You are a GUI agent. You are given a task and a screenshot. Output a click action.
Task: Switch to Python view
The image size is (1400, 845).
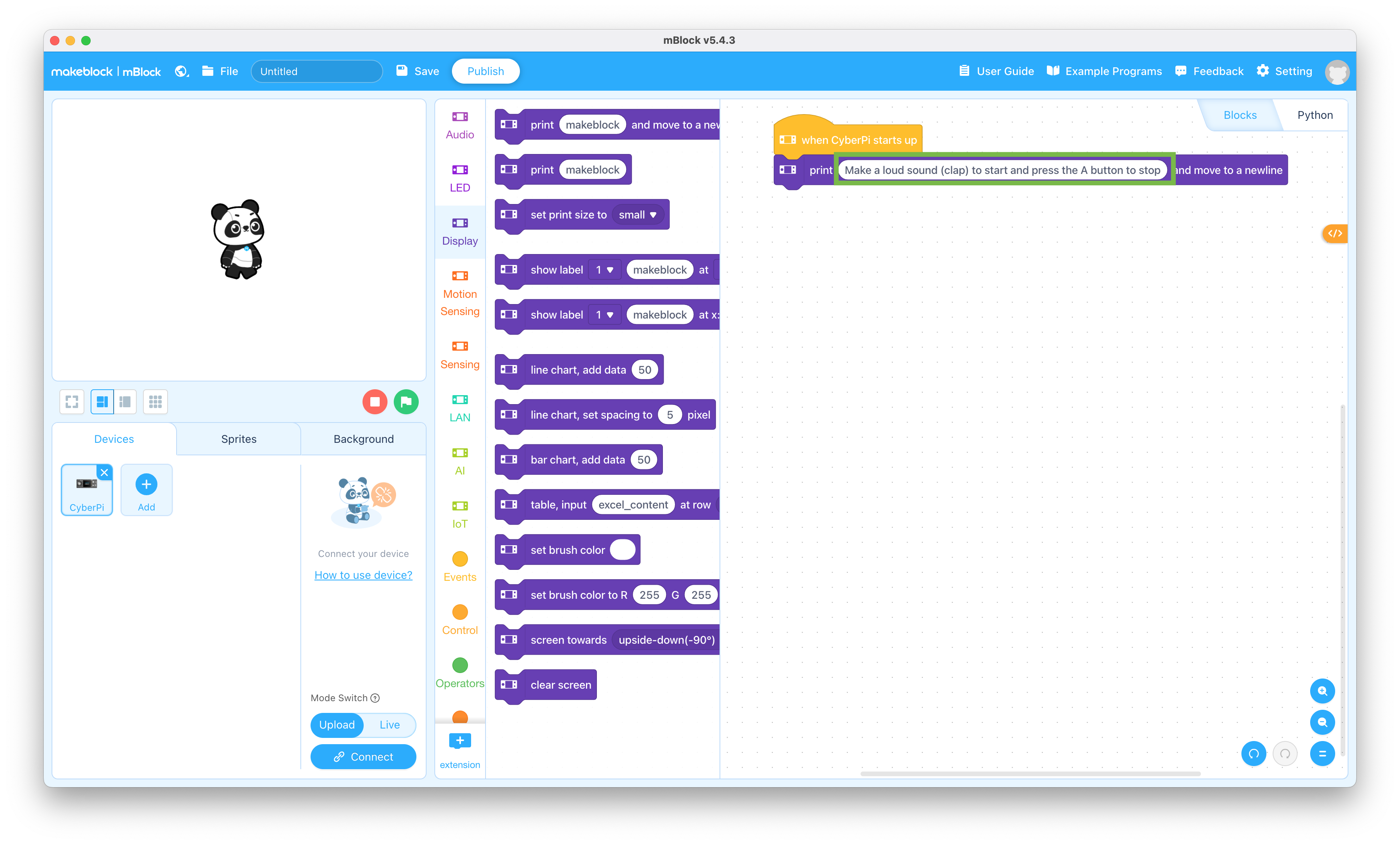[x=1314, y=115]
